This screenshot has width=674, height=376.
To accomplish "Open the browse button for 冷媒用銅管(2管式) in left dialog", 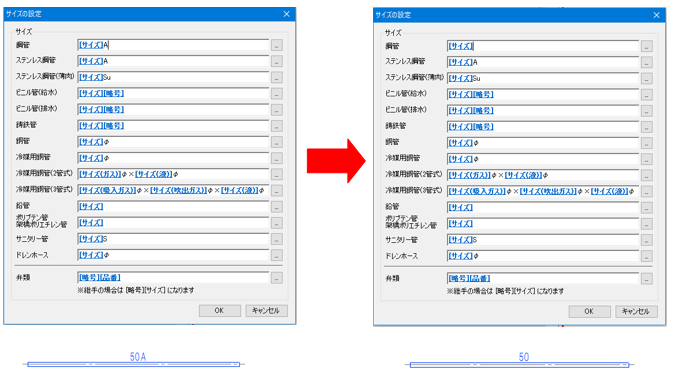I will (x=277, y=174).
